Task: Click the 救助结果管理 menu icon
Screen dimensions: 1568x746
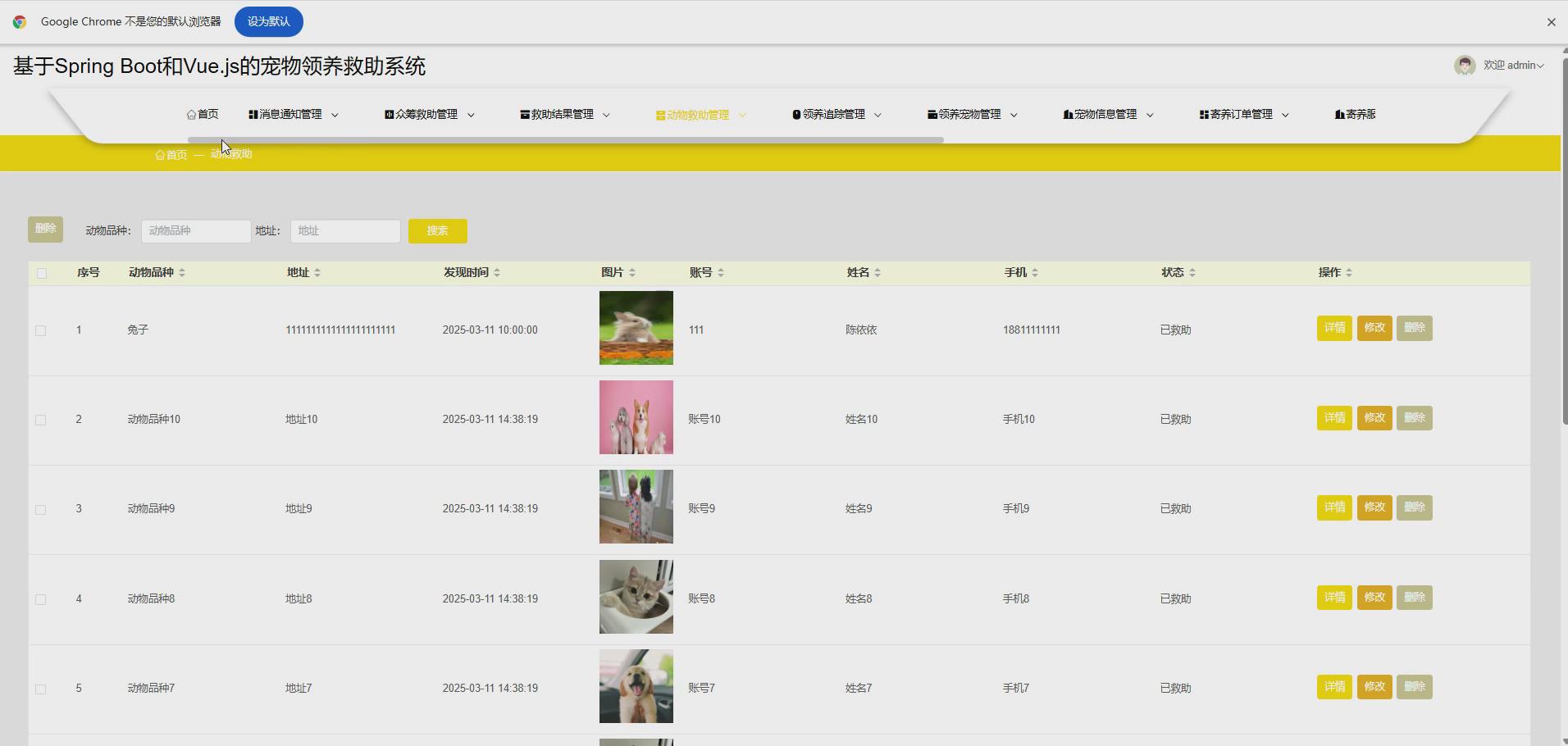Action: pyautogui.click(x=525, y=115)
